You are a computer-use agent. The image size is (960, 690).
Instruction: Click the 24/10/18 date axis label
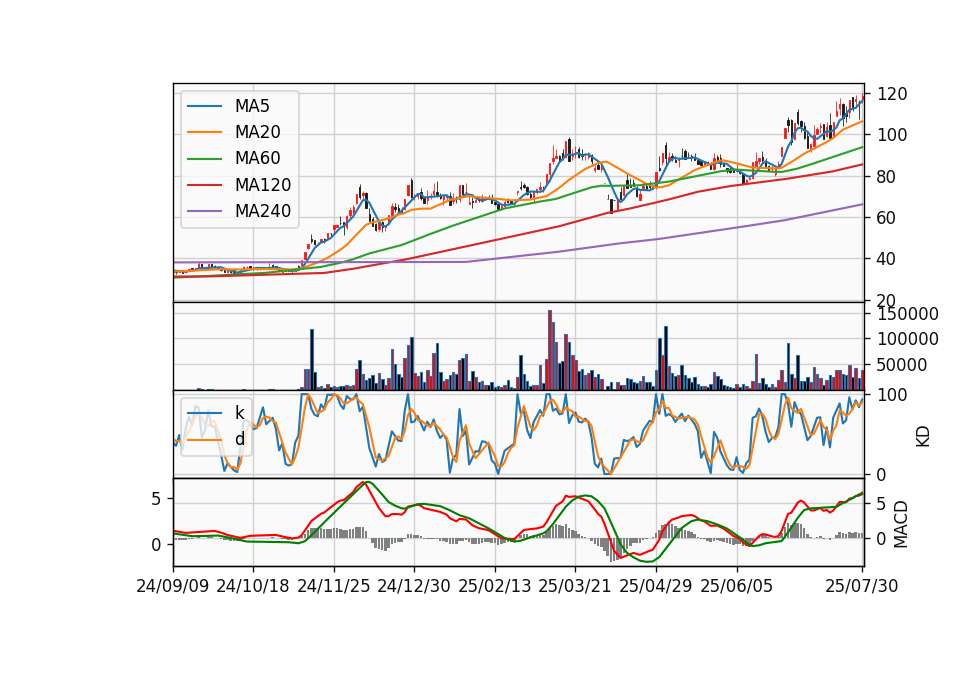(x=253, y=586)
